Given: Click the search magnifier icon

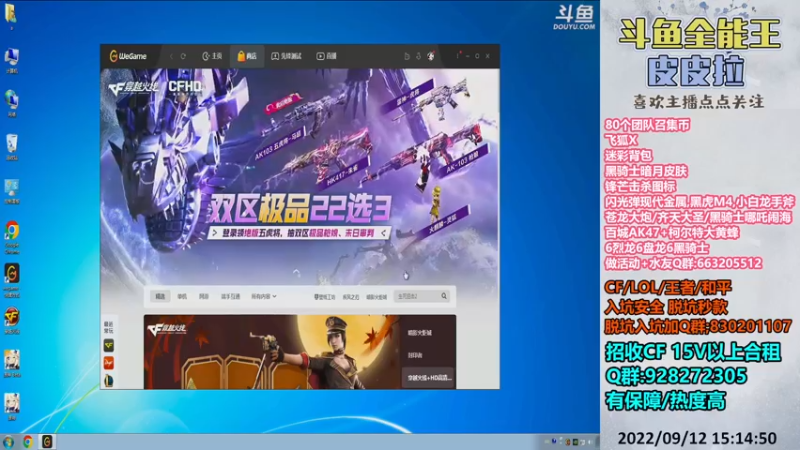Looking at the screenshot, I should 444,296.
